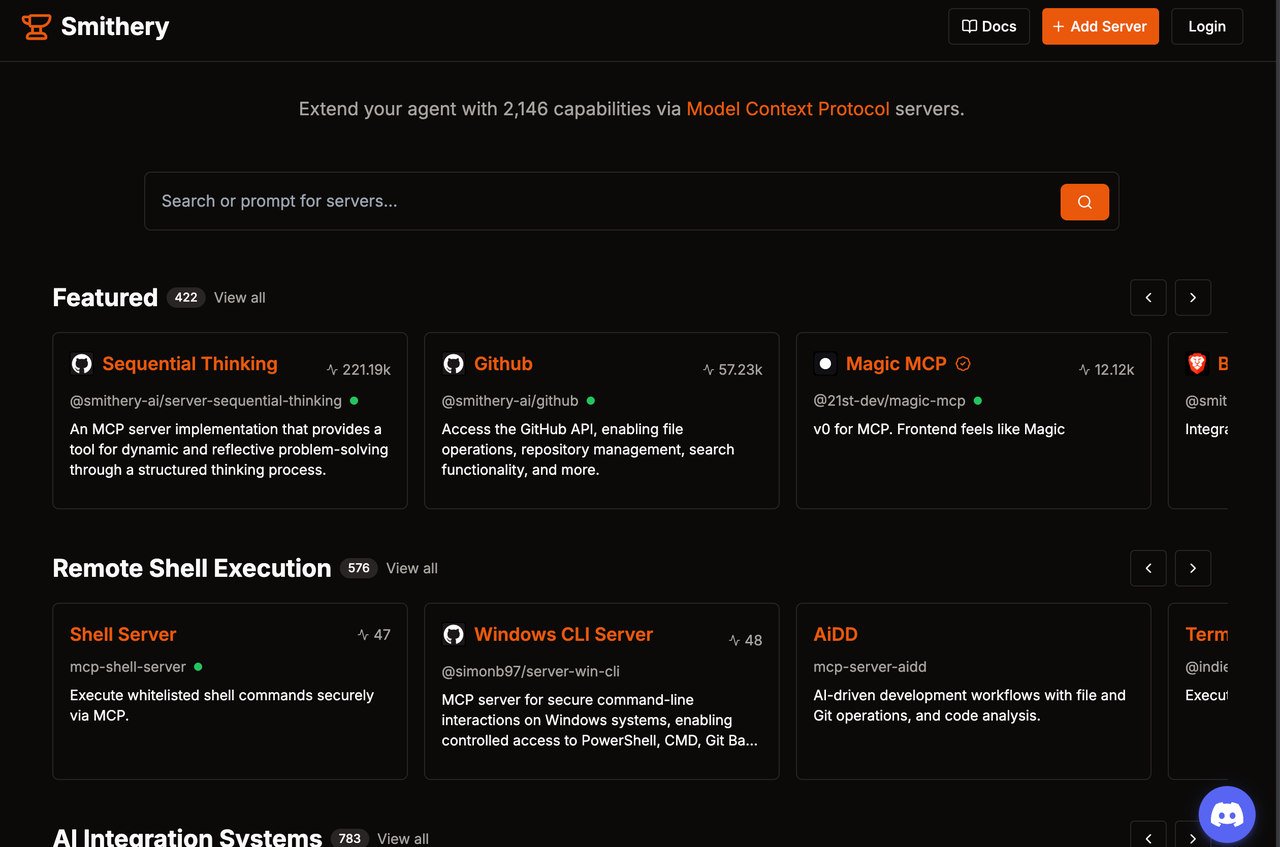The image size is (1280, 847).
Task: Next Remote Shell Execution servers chevron
Action: tap(1193, 568)
